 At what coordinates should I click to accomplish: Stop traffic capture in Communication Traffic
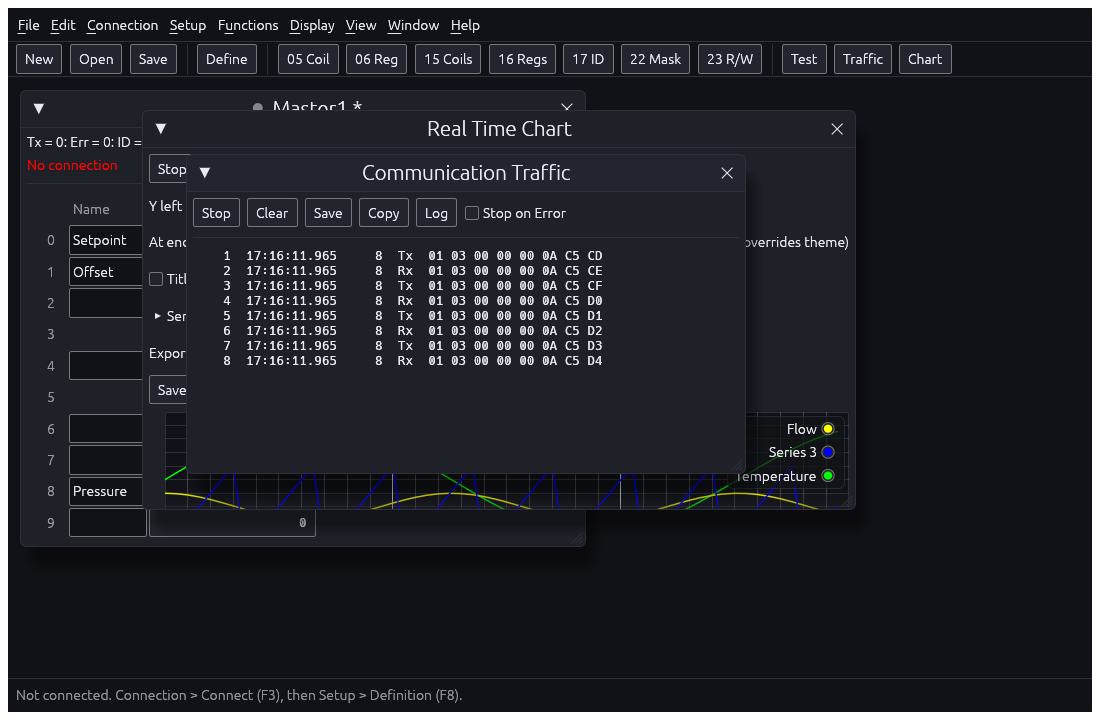(x=216, y=213)
